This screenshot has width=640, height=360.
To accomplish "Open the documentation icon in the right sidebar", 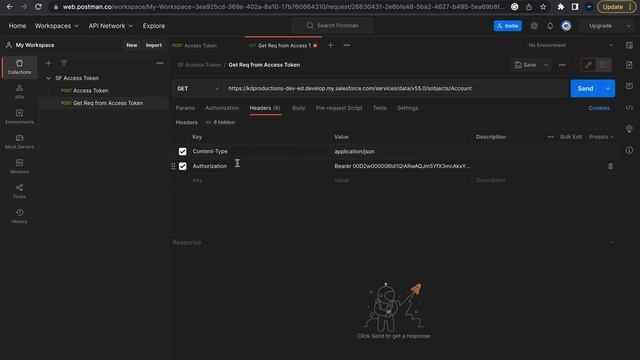I will pos(629,65).
